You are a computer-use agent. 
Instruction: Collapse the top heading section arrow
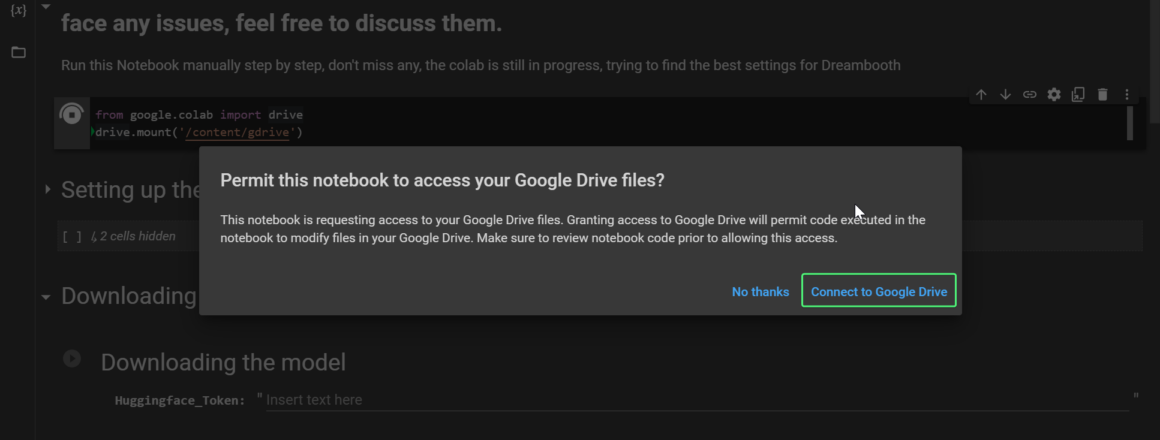pos(47,7)
